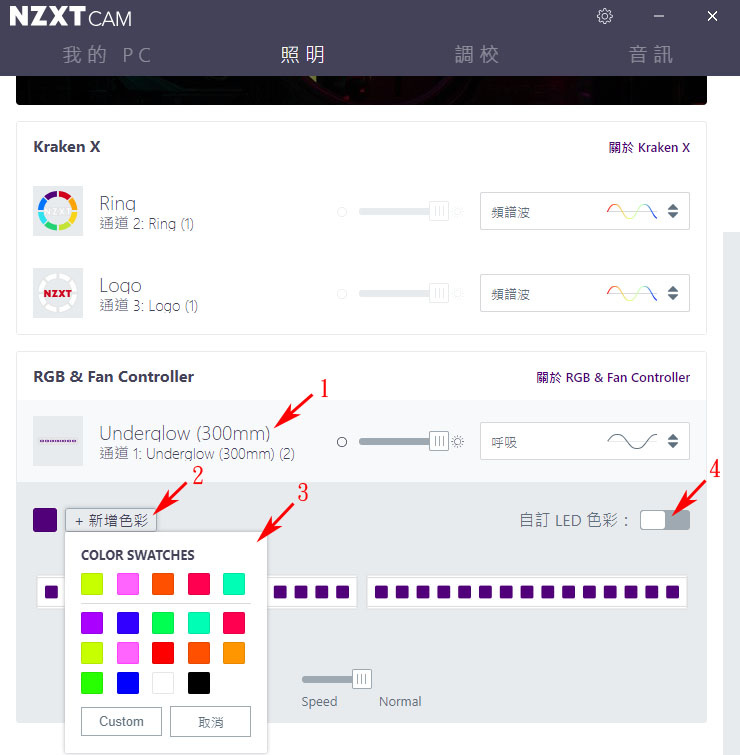Select the Ring channel row
Screen dimensions: 740x755
(x=362, y=211)
